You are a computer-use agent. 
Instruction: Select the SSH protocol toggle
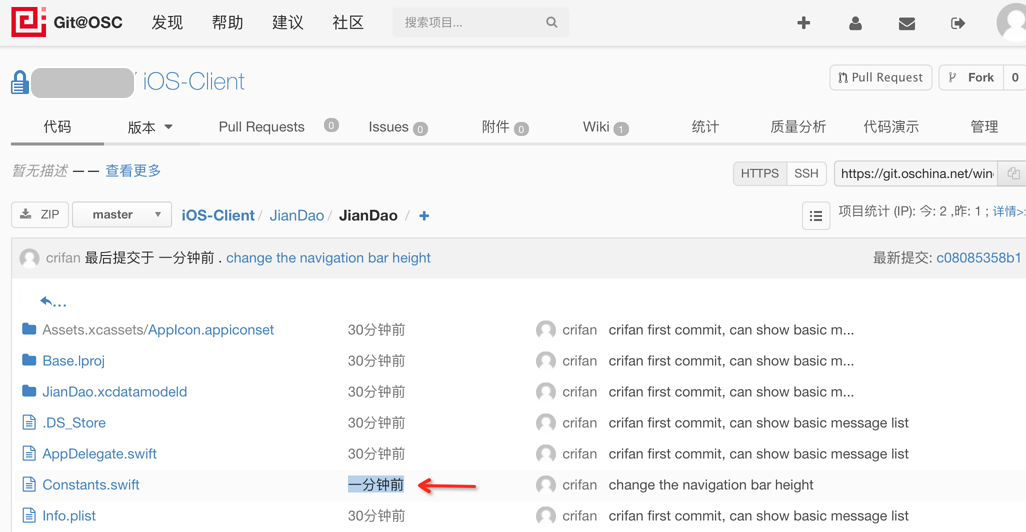[806, 173]
